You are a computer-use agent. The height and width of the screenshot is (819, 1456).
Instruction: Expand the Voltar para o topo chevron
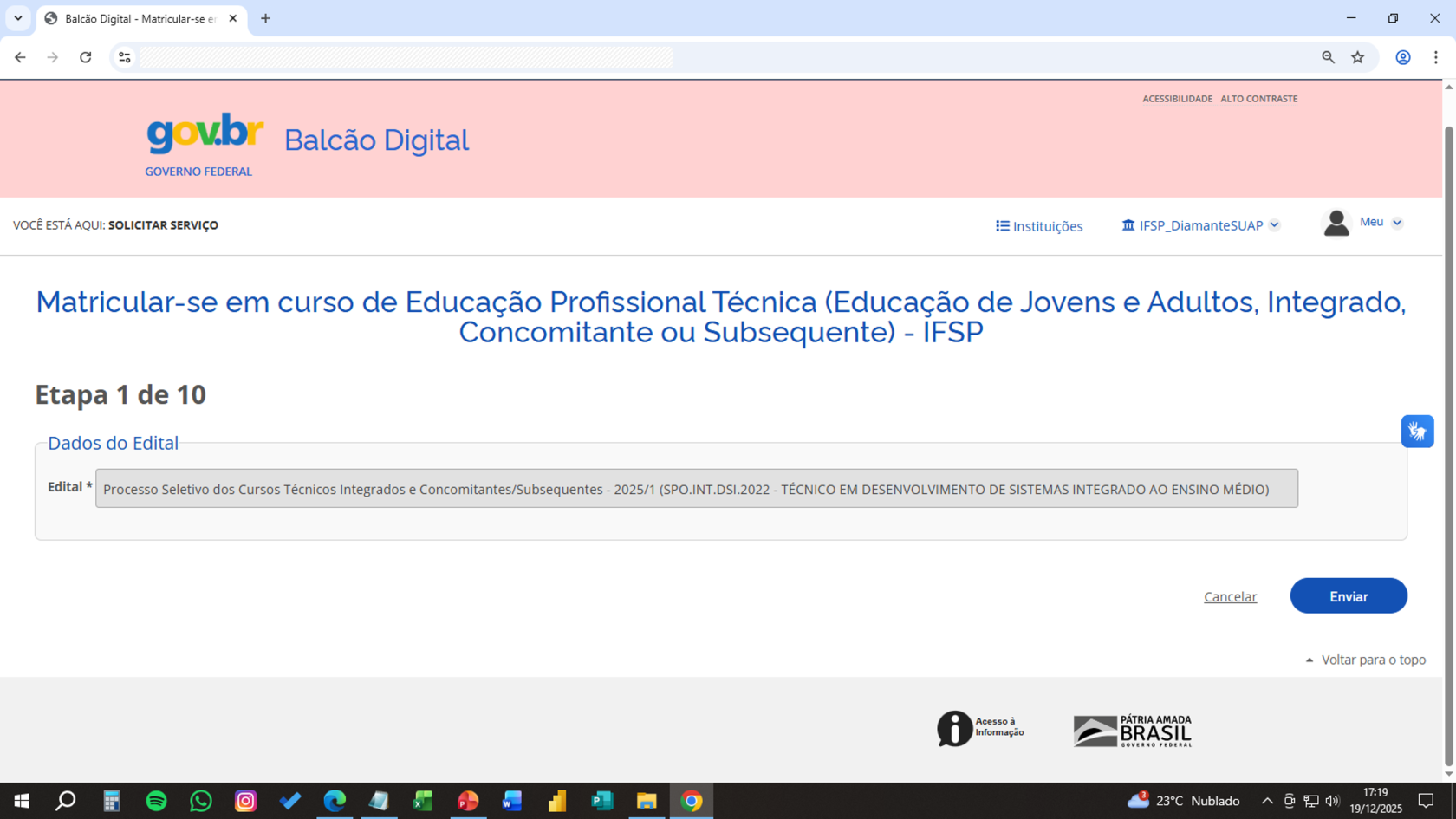(x=1309, y=659)
